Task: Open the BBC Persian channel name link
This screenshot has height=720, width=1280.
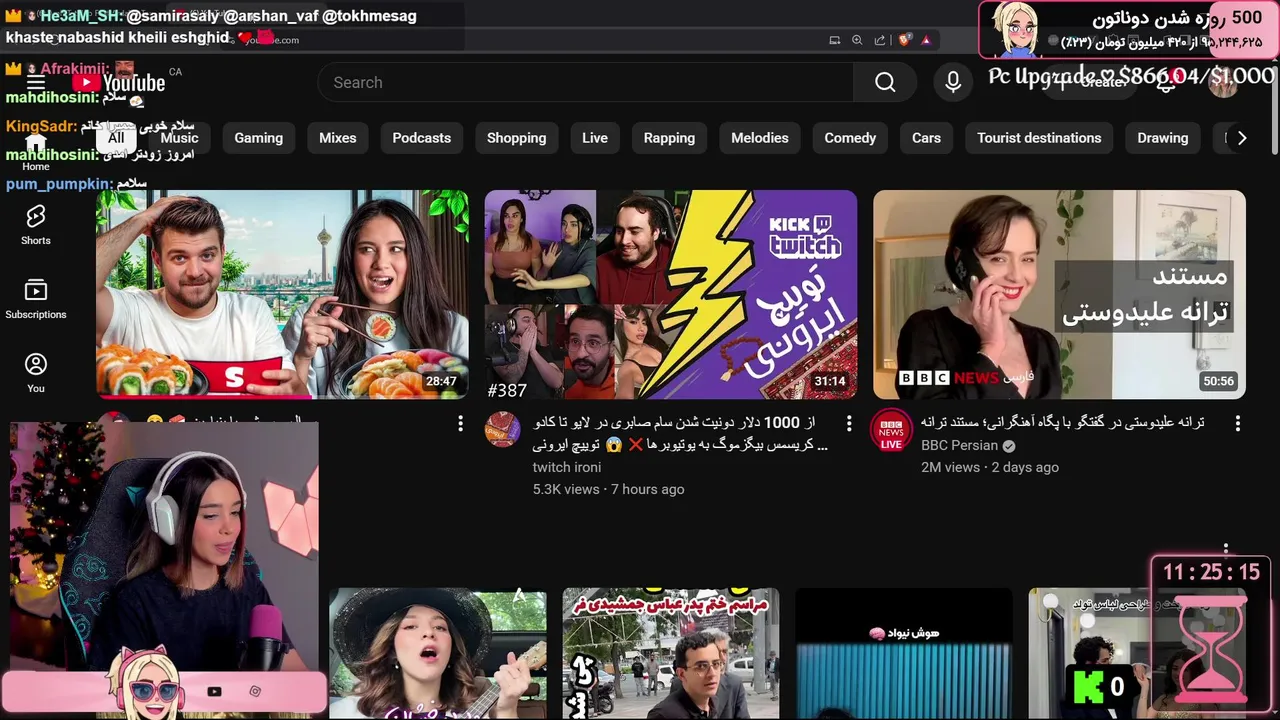Action: (x=959, y=446)
